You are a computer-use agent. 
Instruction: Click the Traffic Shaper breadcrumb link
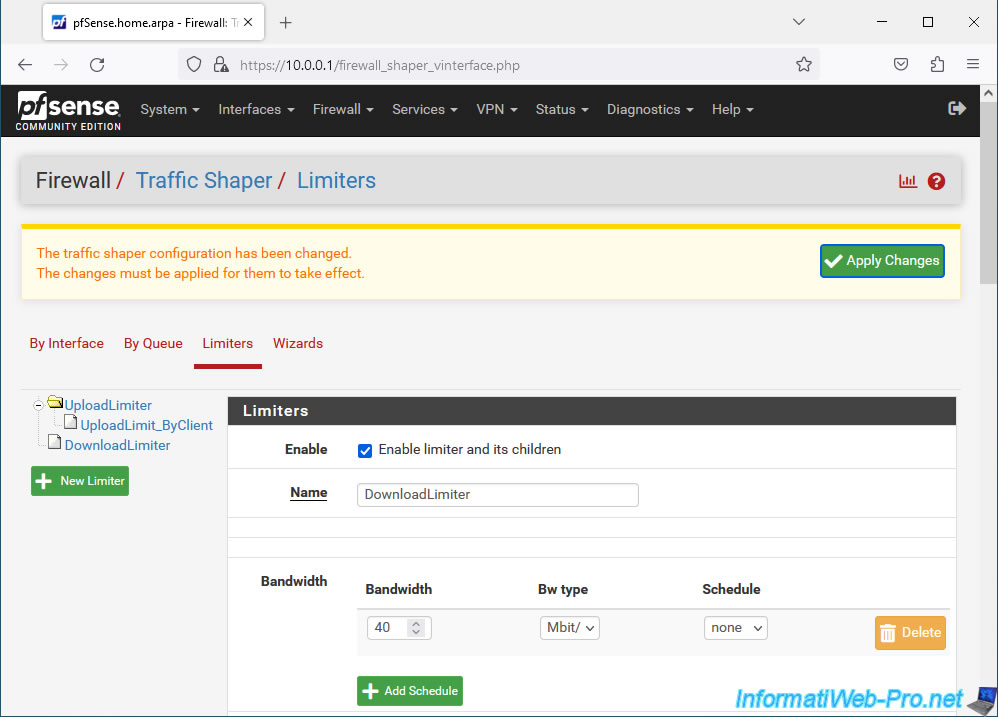click(x=204, y=181)
